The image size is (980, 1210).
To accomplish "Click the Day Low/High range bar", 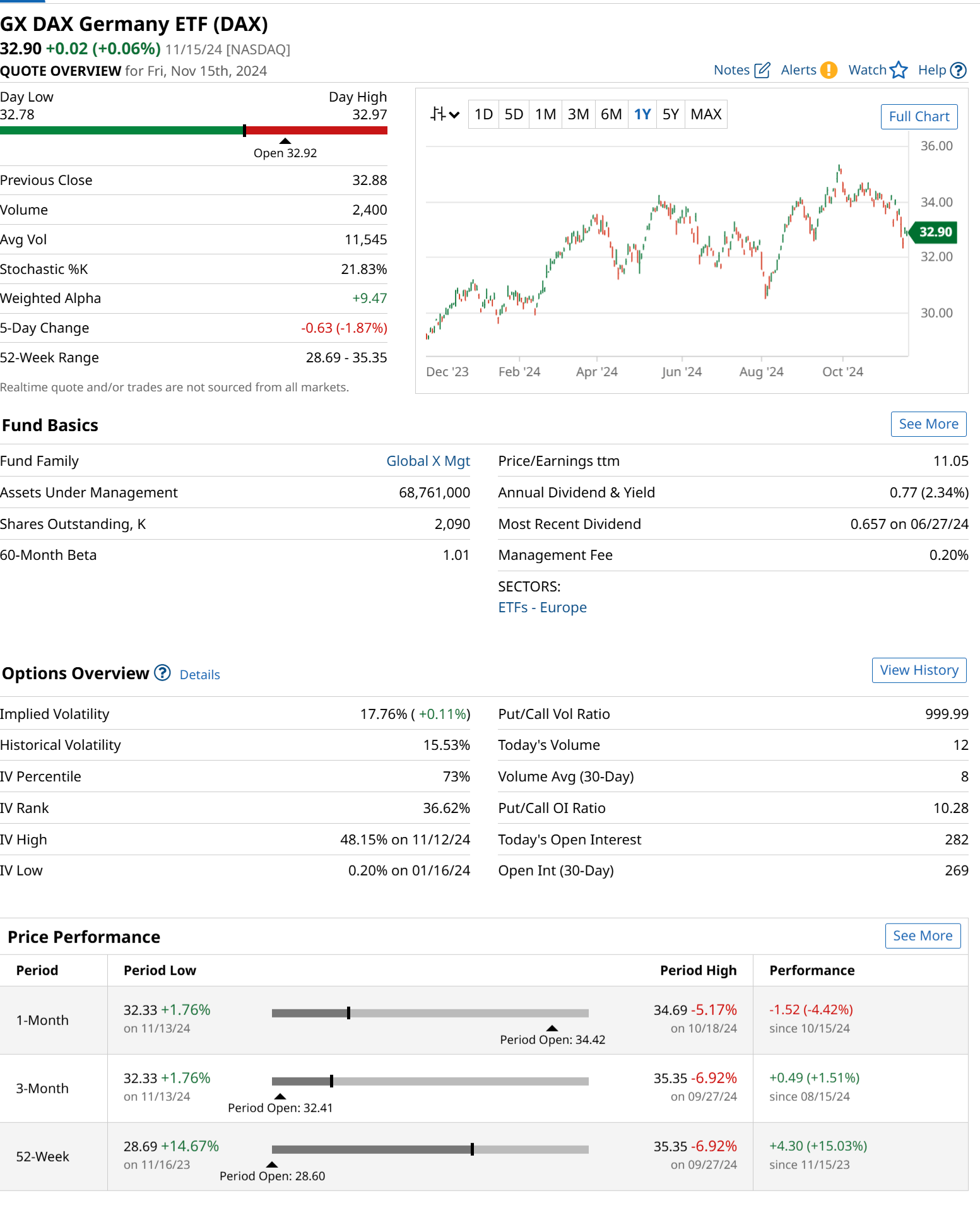I will pos(194,131).
